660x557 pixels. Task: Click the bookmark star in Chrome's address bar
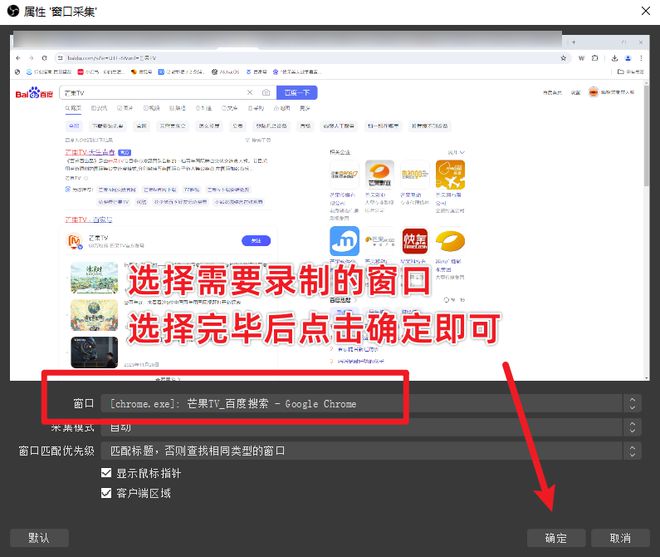(x=563, y=58)
